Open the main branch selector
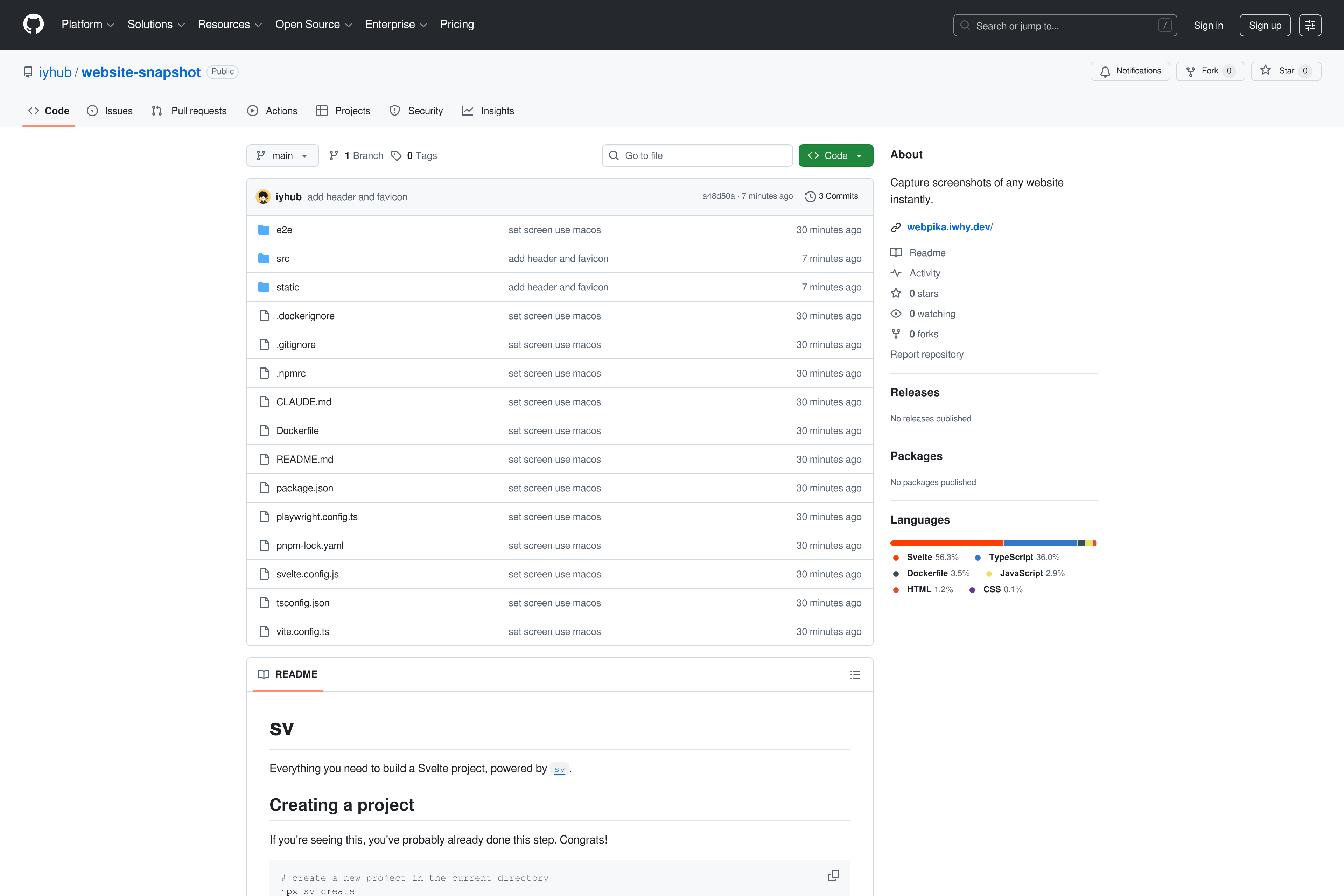This screenshot has width=1344, height=896. coord(282,155)
